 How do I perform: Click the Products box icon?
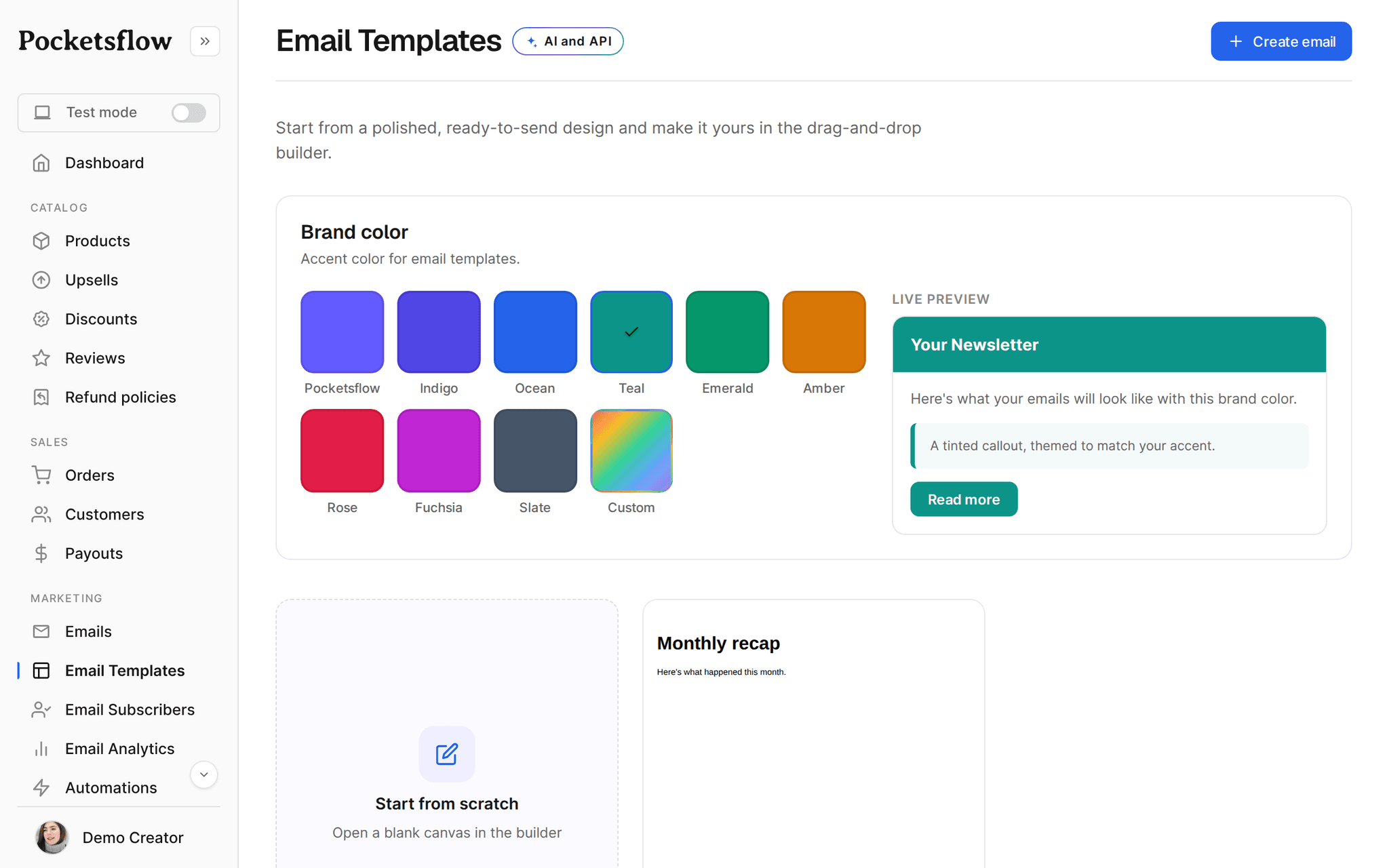[41, 241]
